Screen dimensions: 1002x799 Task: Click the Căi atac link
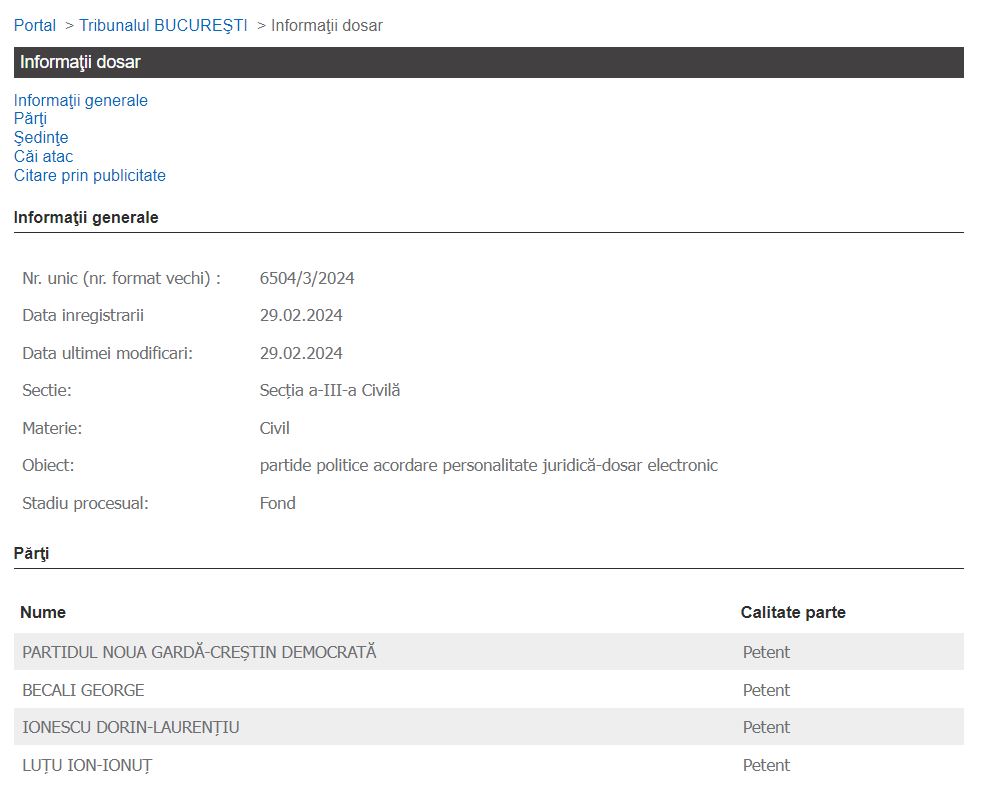43,157
